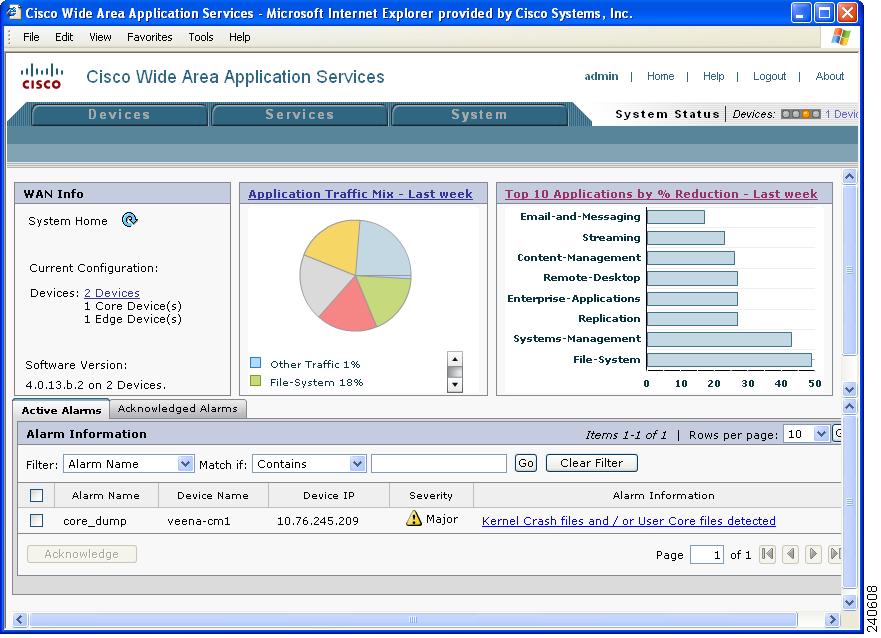The height and width of the screenshot is (638, 881).
Task: Go to next page of alarms
Action: point(812,554)
